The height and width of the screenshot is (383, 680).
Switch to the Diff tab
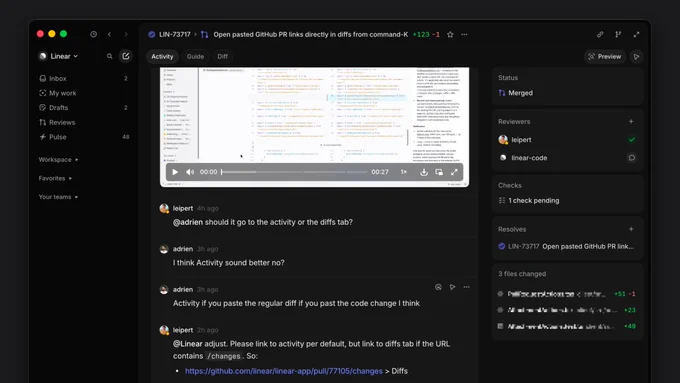[222, 56]
